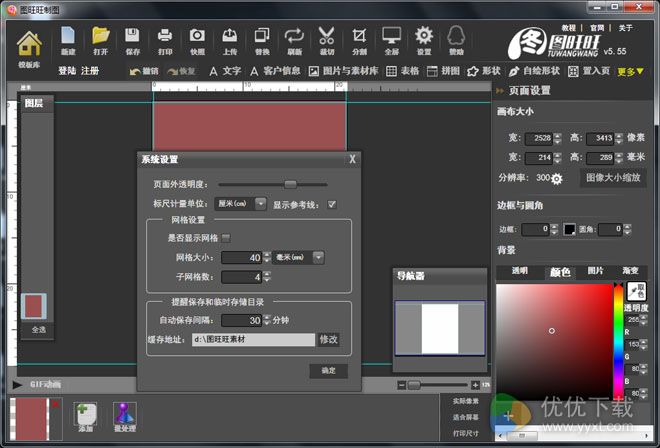Switch to the 透明 background tab
The image size is (660, 448).
pyautogui.click(x=519, y=271)
